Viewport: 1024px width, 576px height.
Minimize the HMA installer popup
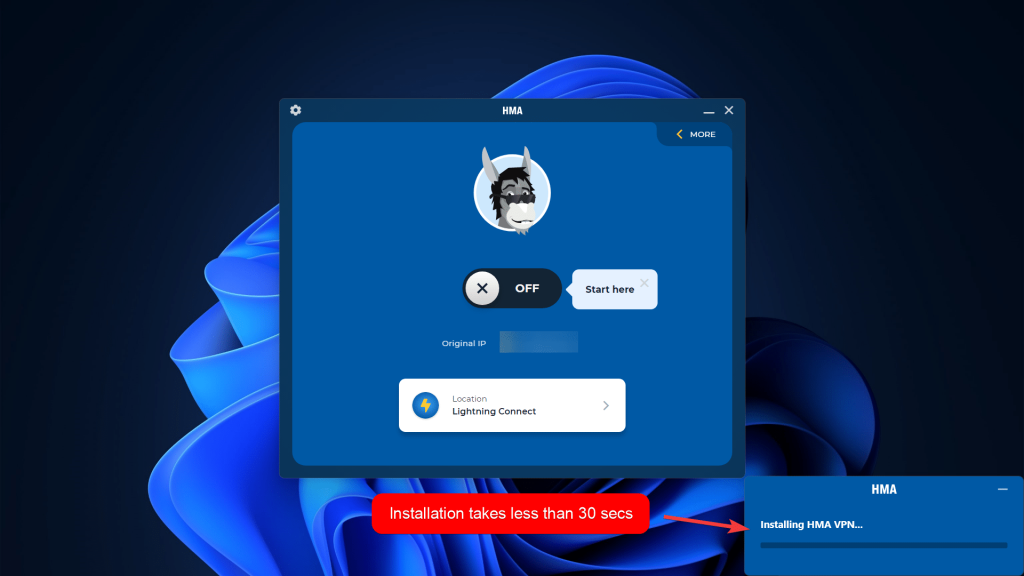click(1002, 489)
